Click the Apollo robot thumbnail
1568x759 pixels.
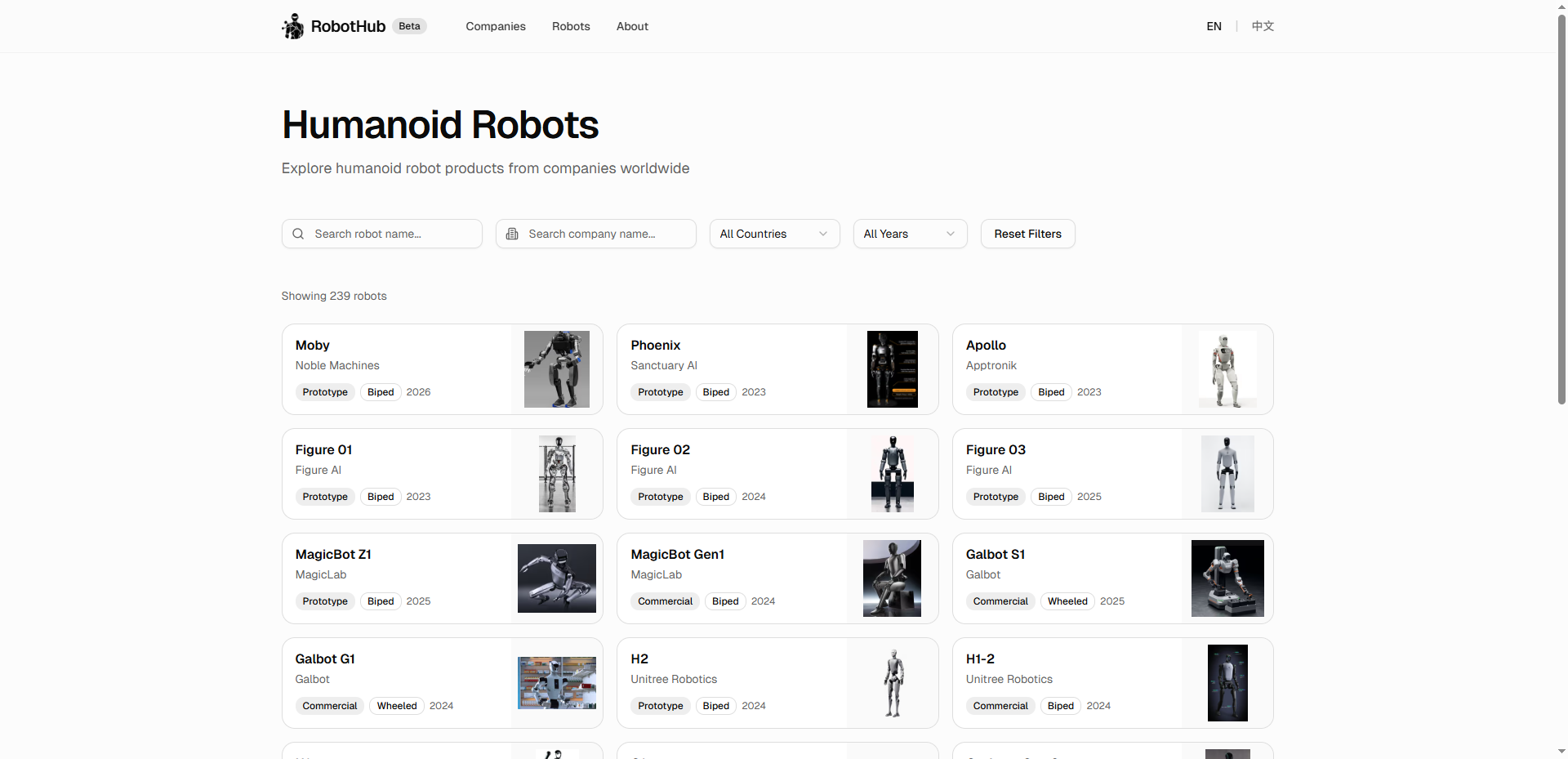[1227, 369]
